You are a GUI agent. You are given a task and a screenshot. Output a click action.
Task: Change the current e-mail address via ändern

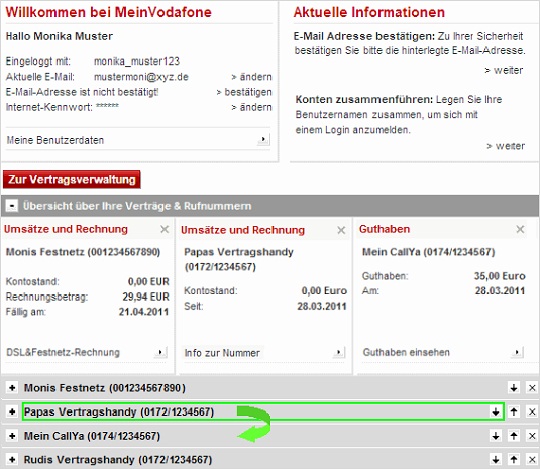click(x=251, y=77)
